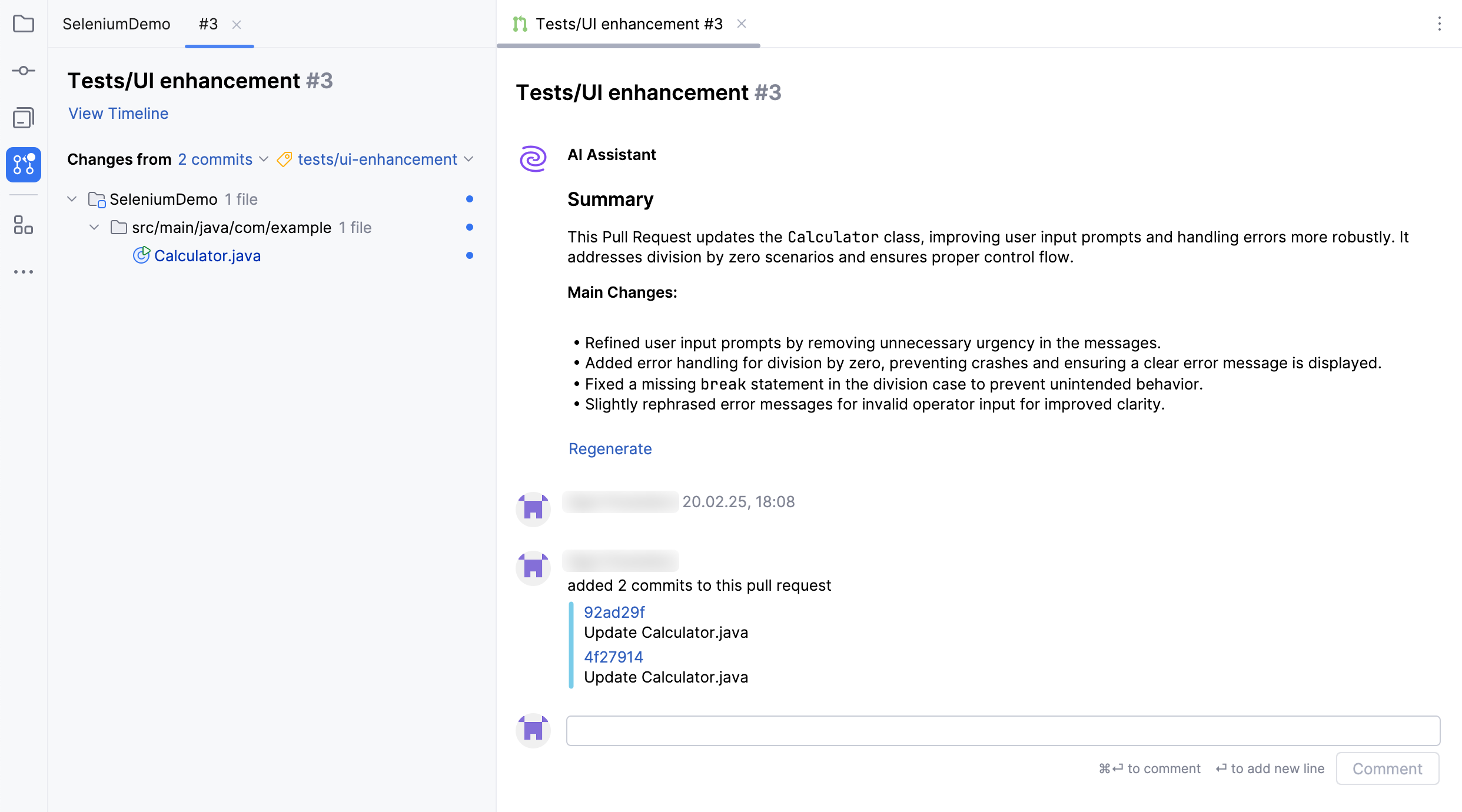Click the editor tab options kebab menu

click(1439, 24)
